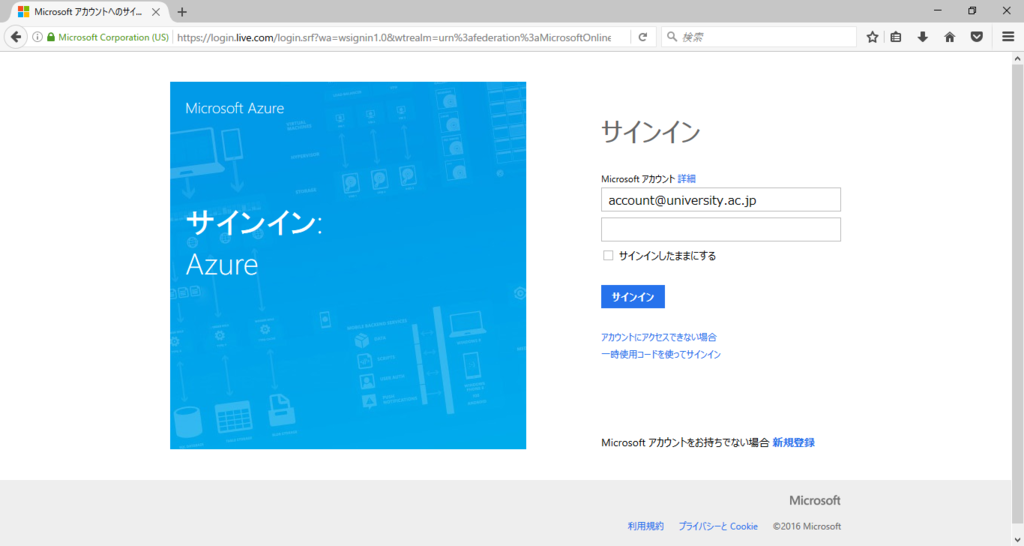
Task: Click the Microsoft logo text in footer
Action: [814, 500]
